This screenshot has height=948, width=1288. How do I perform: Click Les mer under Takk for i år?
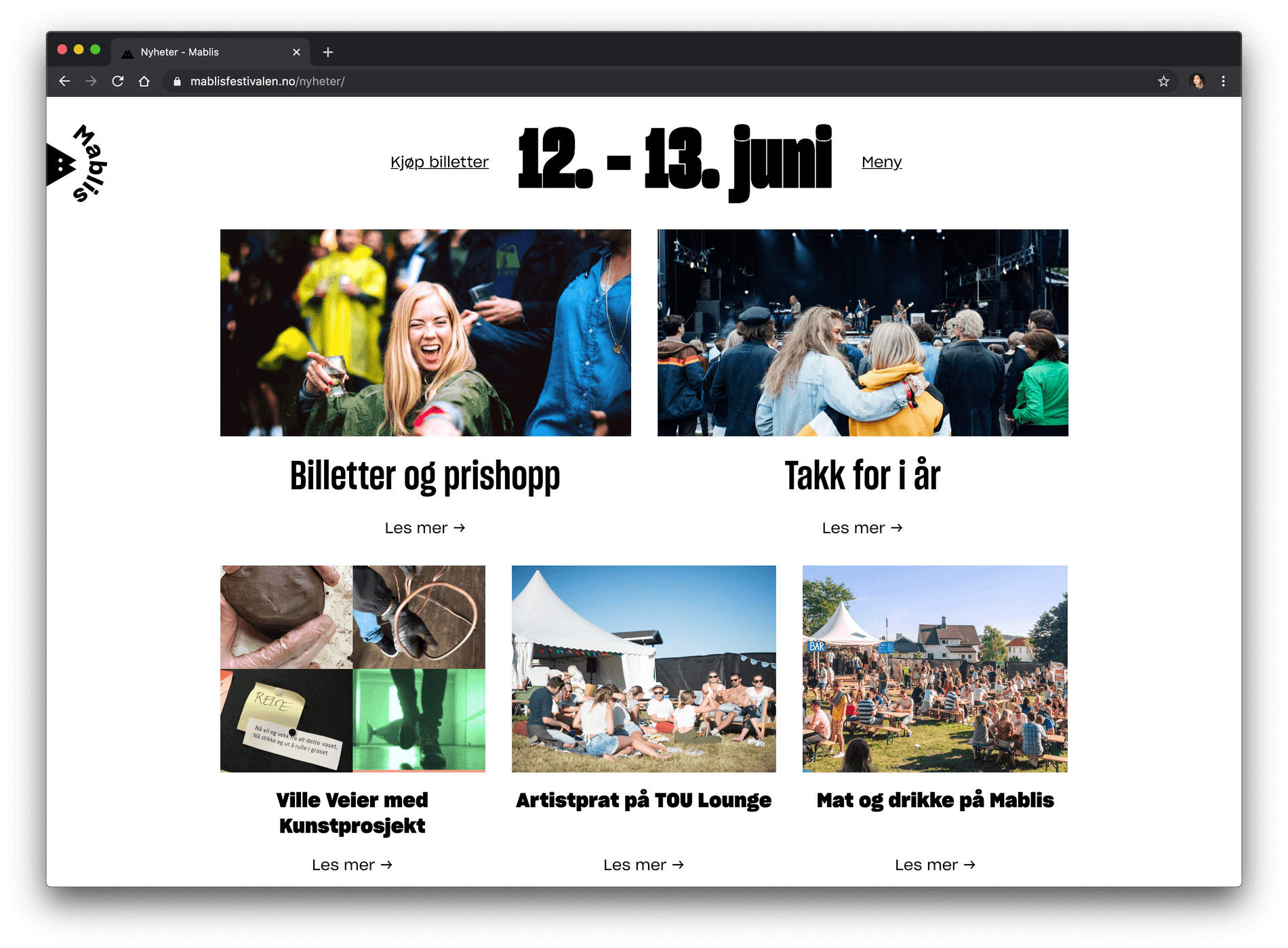pyautogui.click(x=862, y=528)
